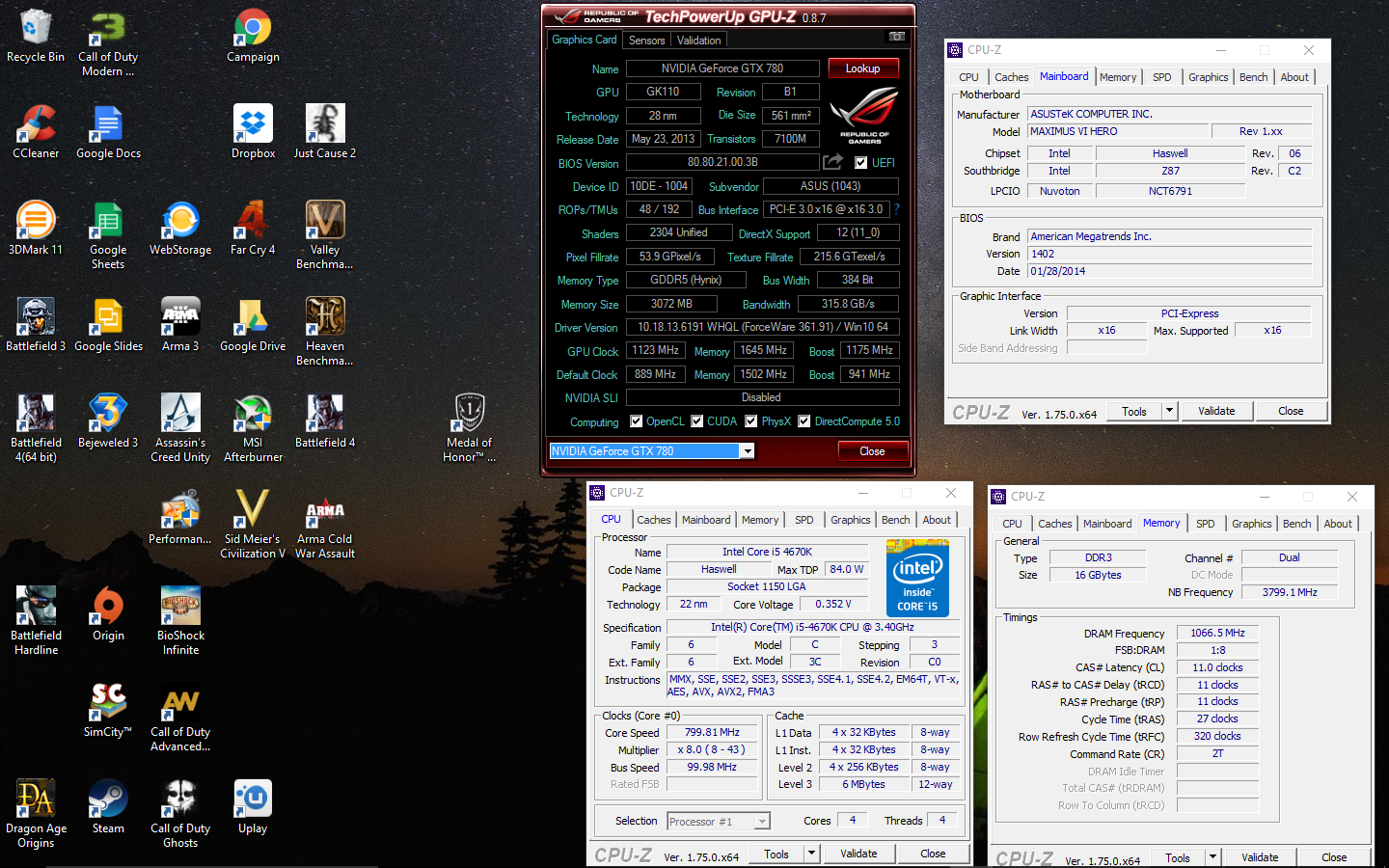Select the CAS# Latency value 11.0 clocks
The height and width of the screenshot is (868, 1389).
click(1217, 667)
